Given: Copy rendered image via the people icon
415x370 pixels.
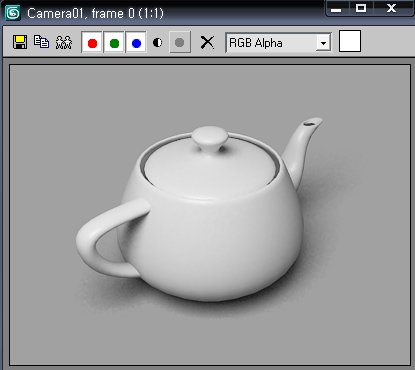Looking at the screenshot, I should [x=64, y=42].
